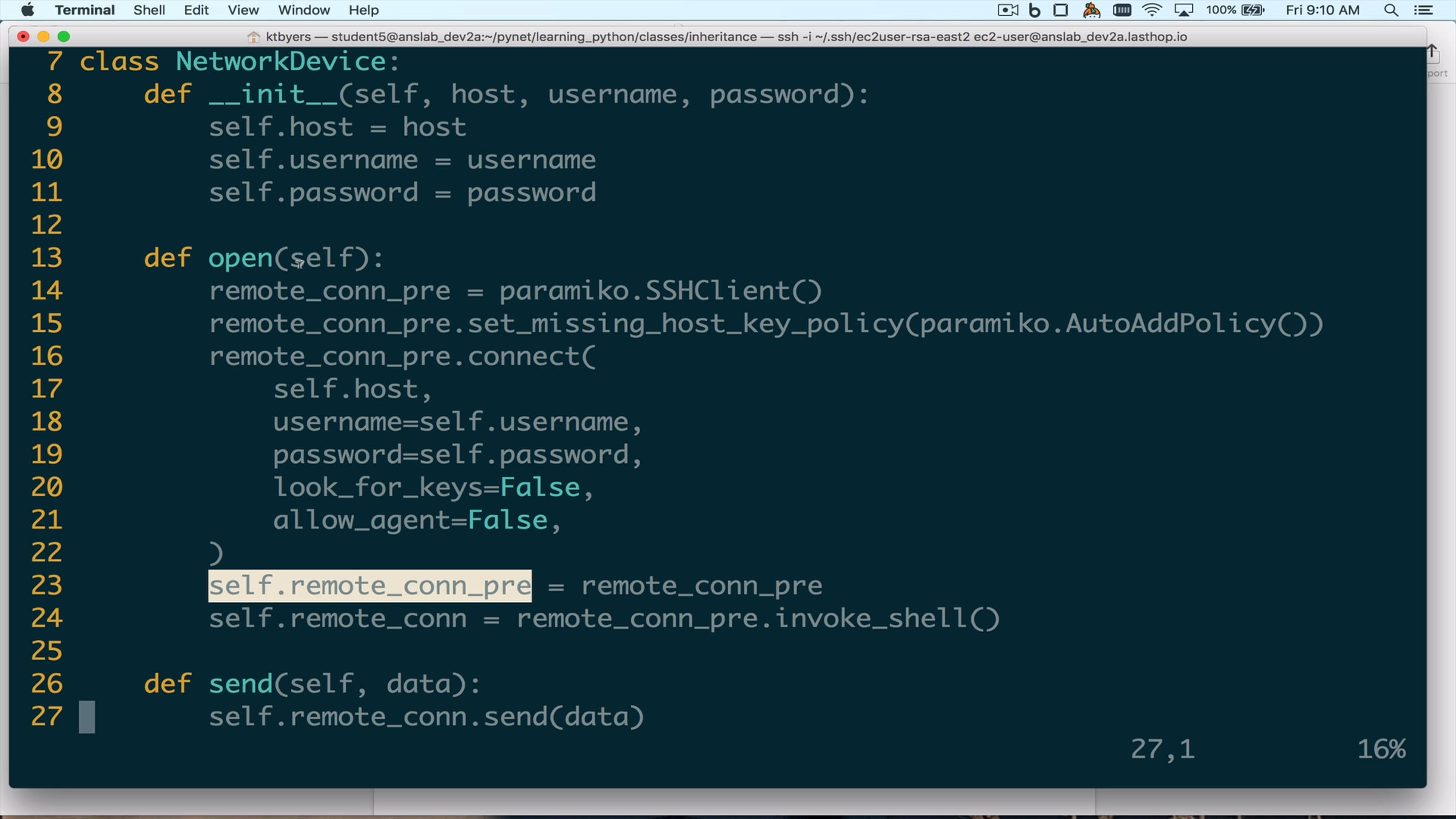
Task: Click the Terminal application menu
Action: click(x=84, y=10)
